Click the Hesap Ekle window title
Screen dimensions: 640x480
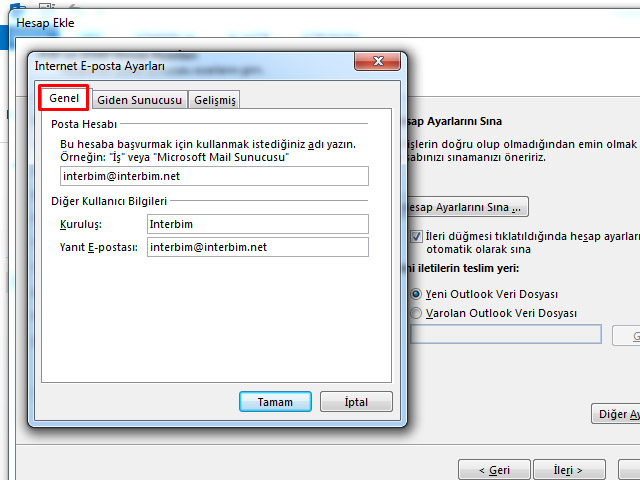(46, 22)
